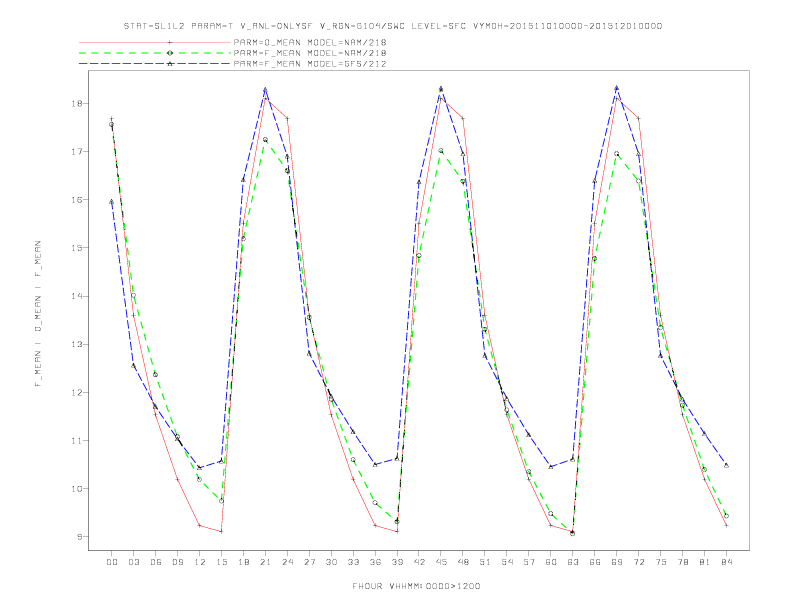This screenshot has height=612, width=792.
Task: Click x-axis tick label 09
Action: [177, 562]
